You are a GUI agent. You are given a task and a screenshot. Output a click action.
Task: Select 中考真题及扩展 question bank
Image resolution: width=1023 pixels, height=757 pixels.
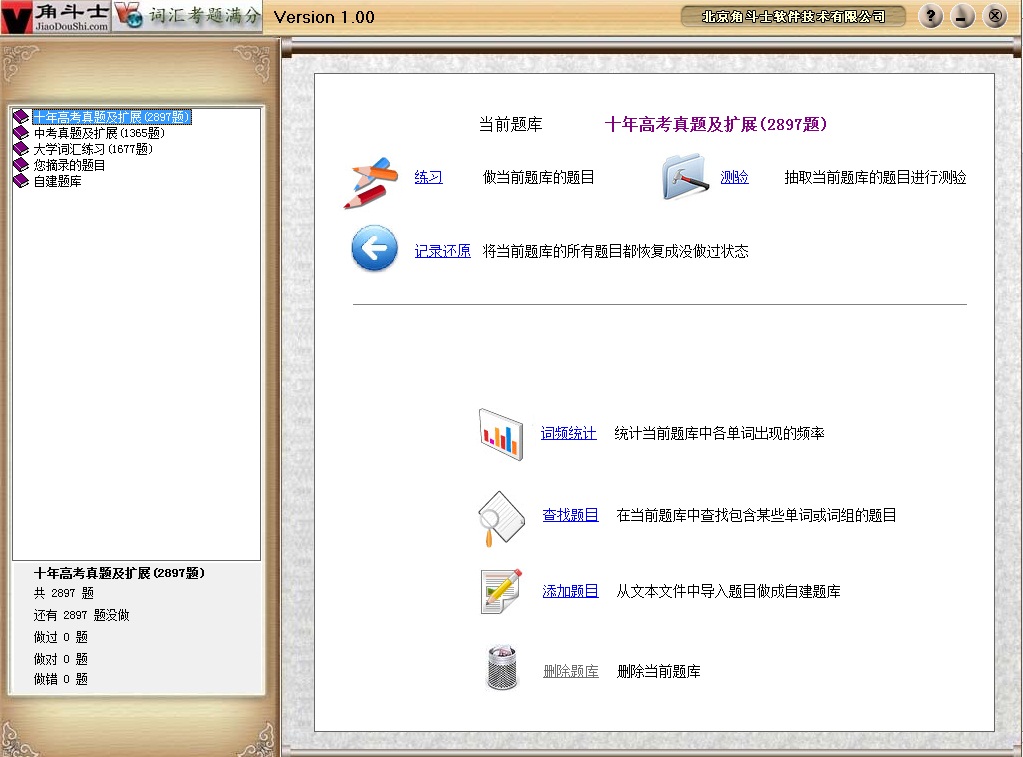(98, 133)
